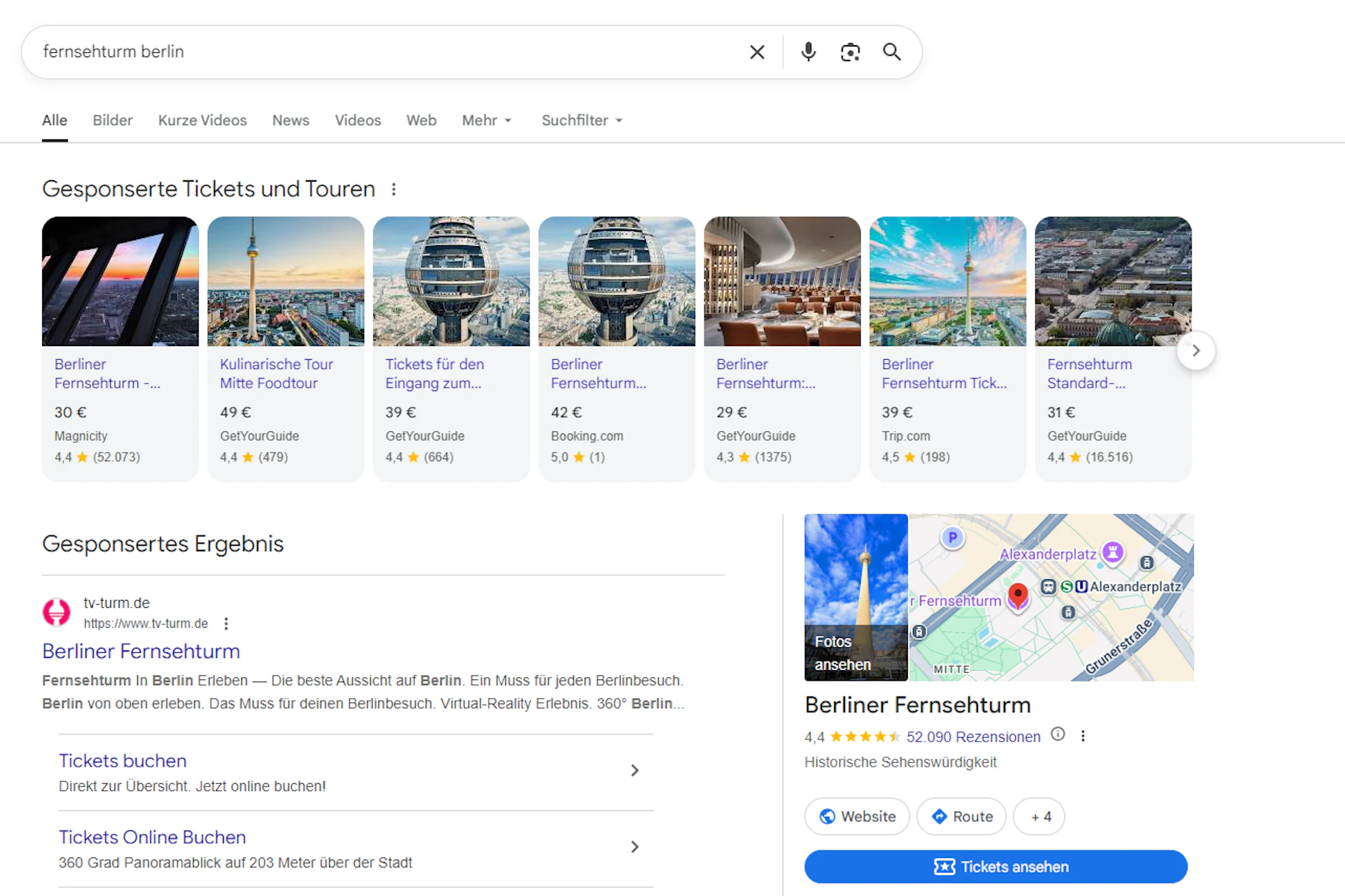
Task: Click the red location pin on the map
Action: point(1018,596)
